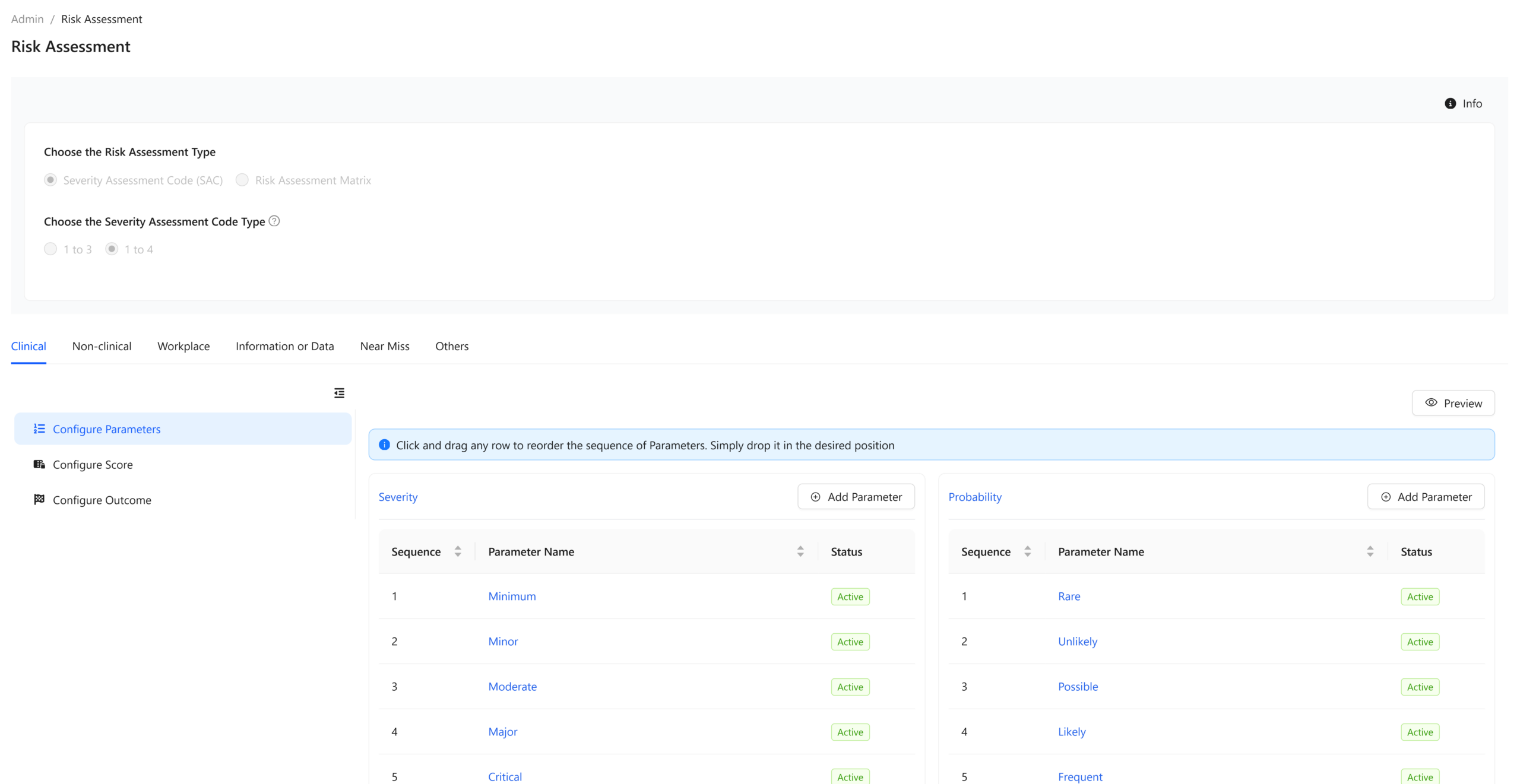
Task: Open the Moderate severity parameter link
Action: point(512,687)
